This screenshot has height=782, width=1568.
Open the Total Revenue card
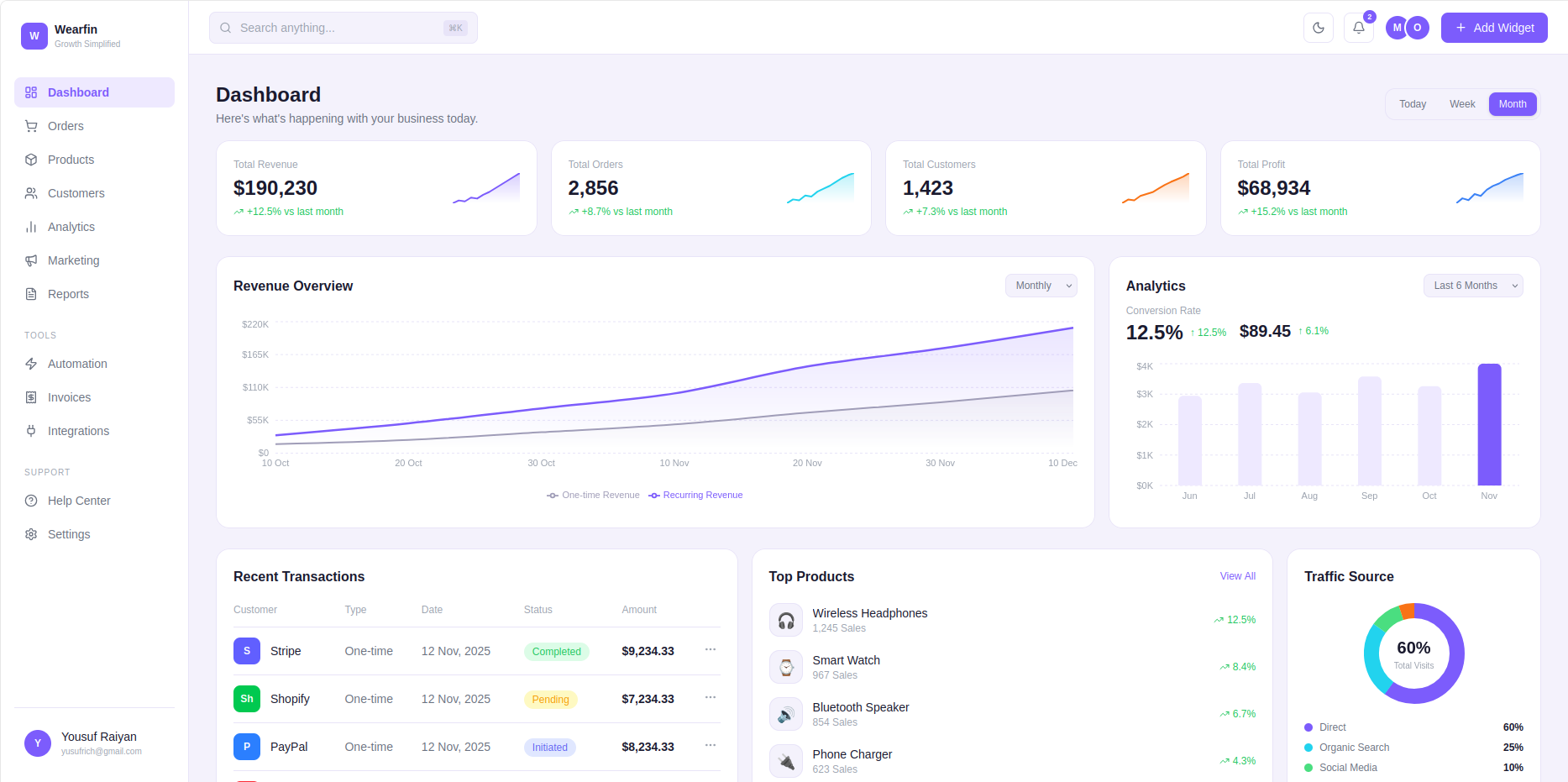click(376, 188)
